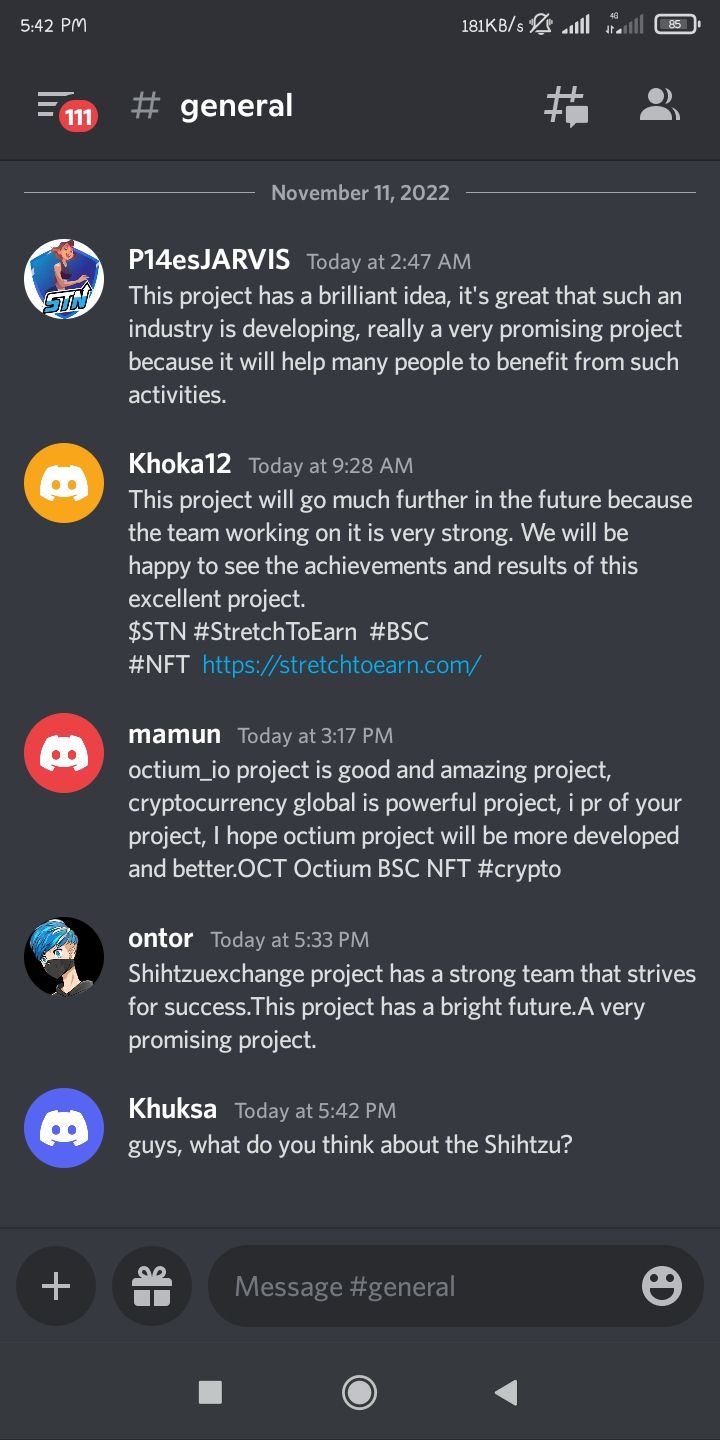The height and width of the screenshot is (1440, 720).
Task: Open the threads icon in header
Action: click(x=565, y=105)
